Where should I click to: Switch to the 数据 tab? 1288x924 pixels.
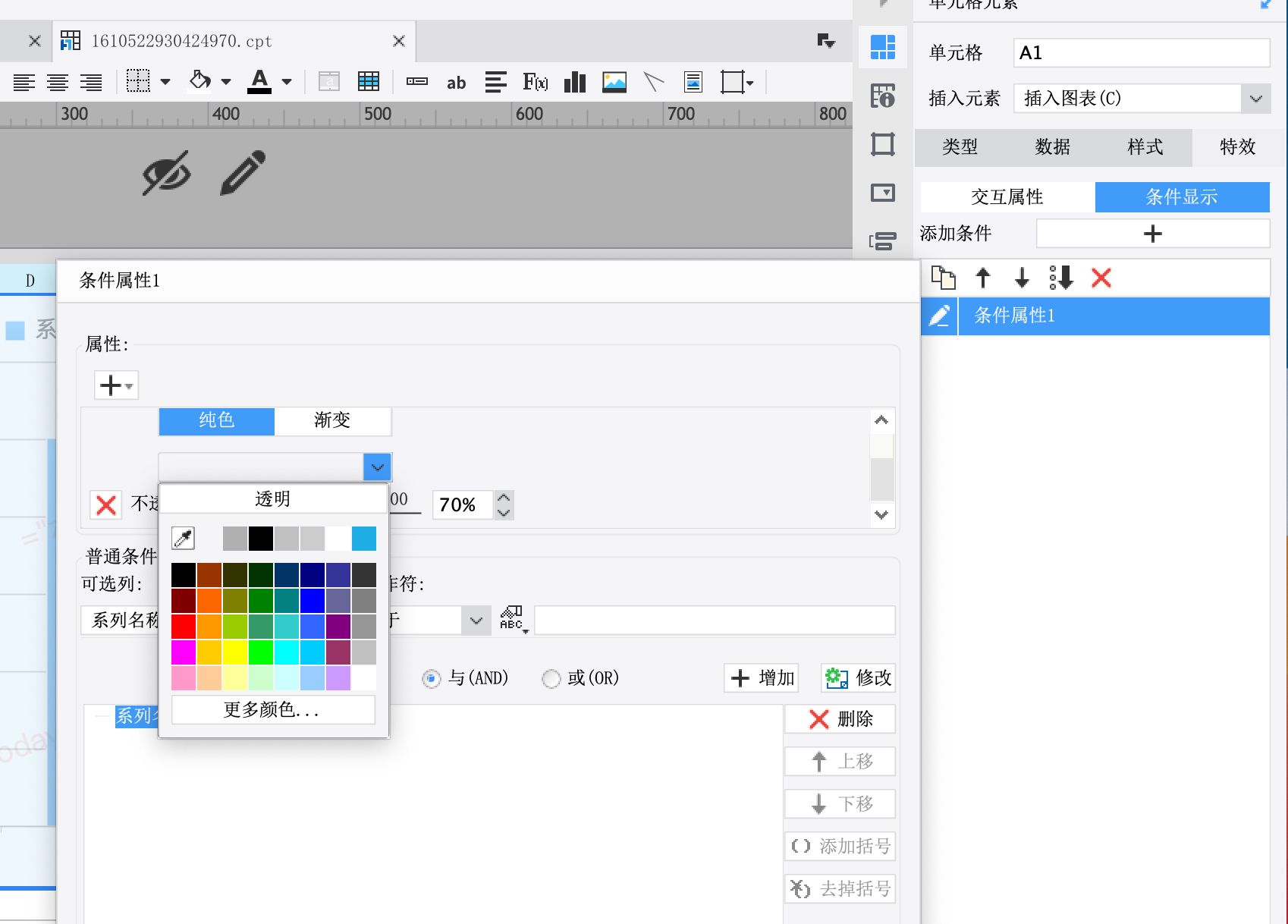1053,147
